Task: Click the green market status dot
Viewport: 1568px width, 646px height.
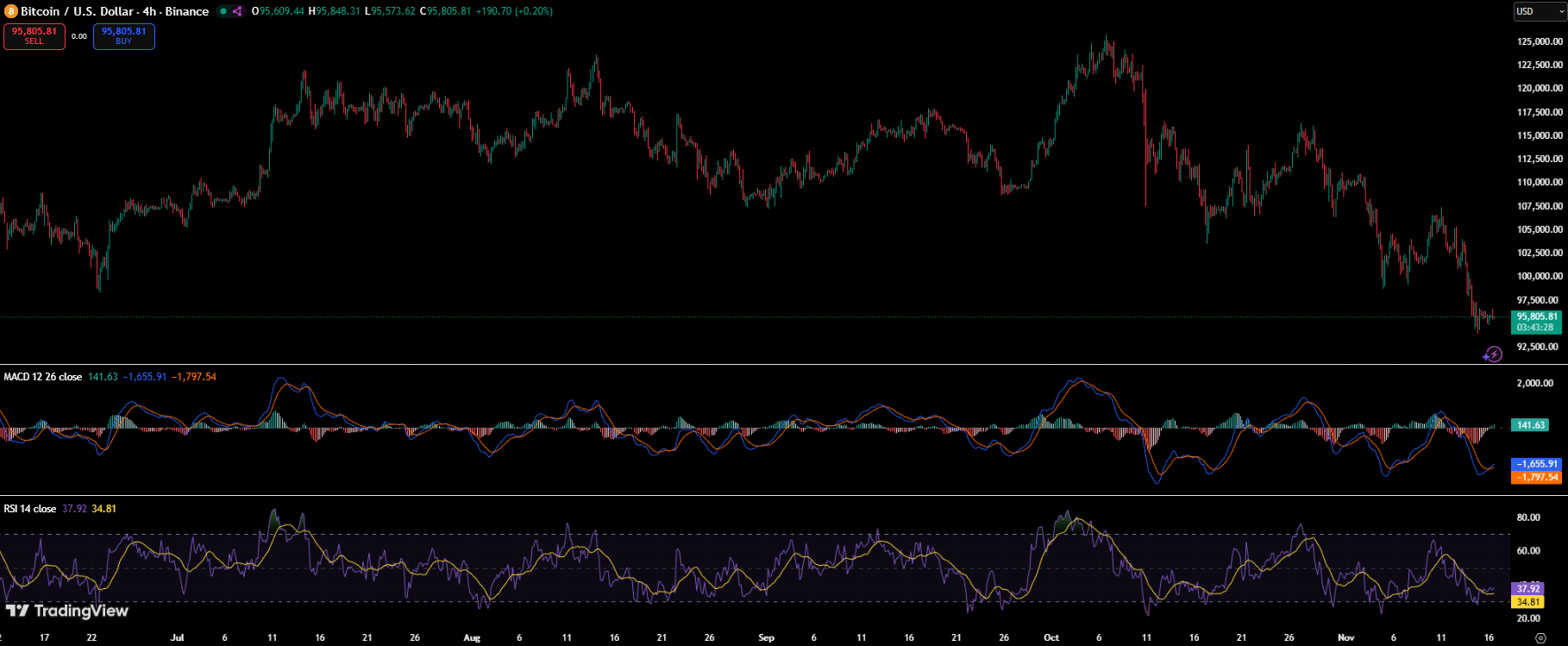Action: [x=223, y=11]
